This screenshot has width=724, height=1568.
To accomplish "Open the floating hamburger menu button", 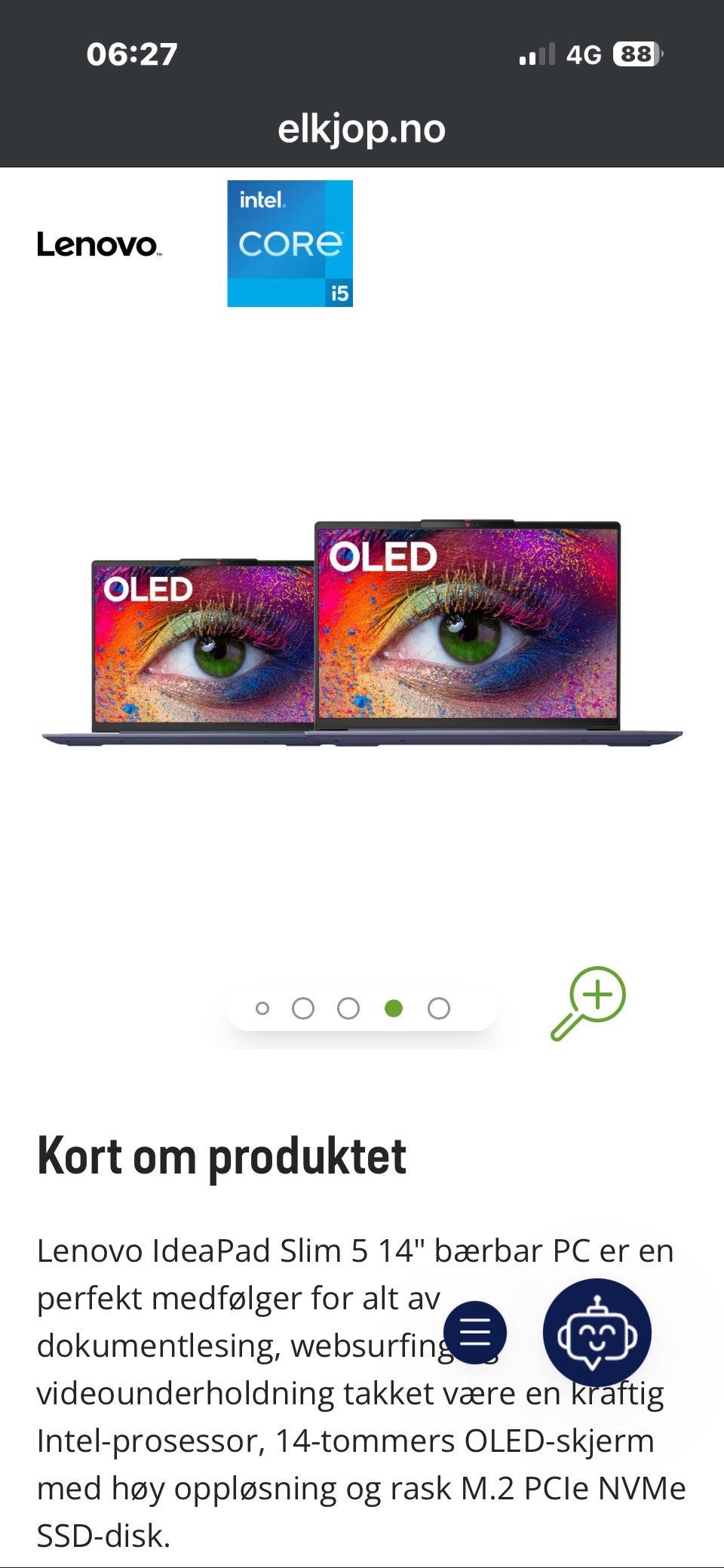I will [475, 1332].
